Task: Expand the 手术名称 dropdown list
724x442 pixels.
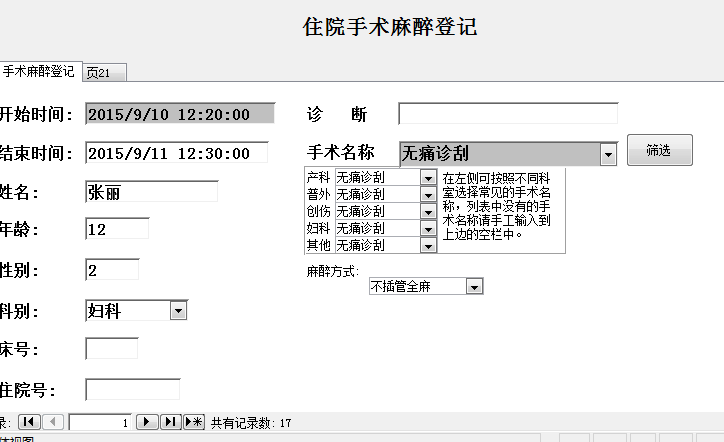Action: click(x=608, y=154)
